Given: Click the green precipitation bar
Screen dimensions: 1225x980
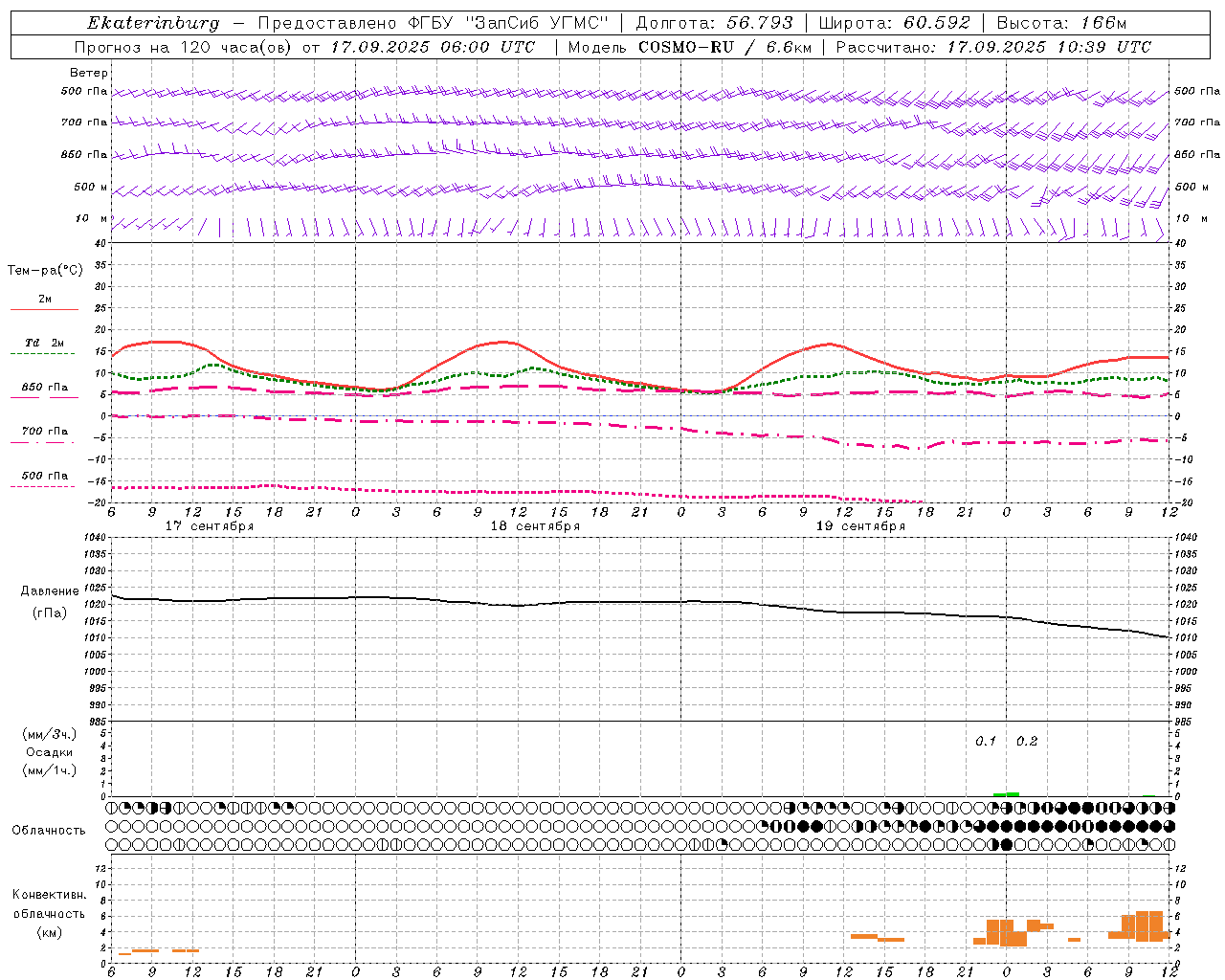Looking at the screenshot, I should coord(1006,794).
